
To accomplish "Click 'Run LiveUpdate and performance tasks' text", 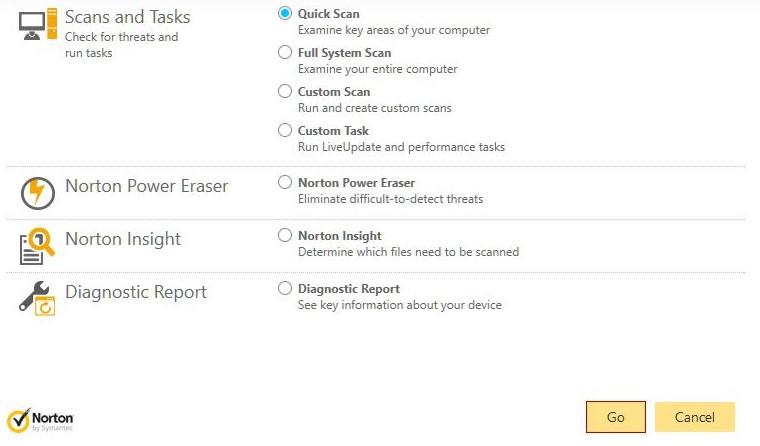I will click(x=401, y=147).
